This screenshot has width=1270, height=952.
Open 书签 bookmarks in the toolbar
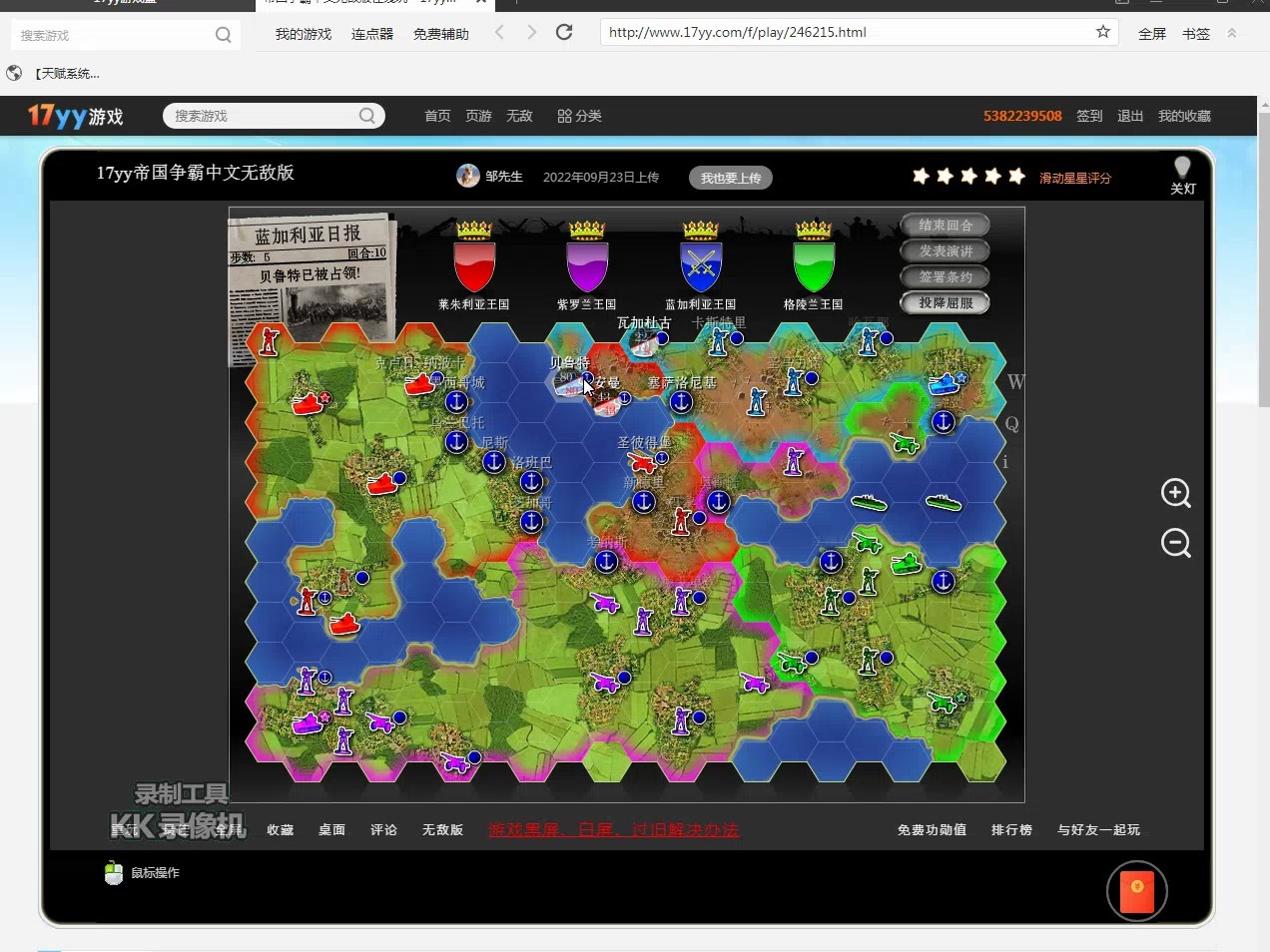click(1196, 34)
